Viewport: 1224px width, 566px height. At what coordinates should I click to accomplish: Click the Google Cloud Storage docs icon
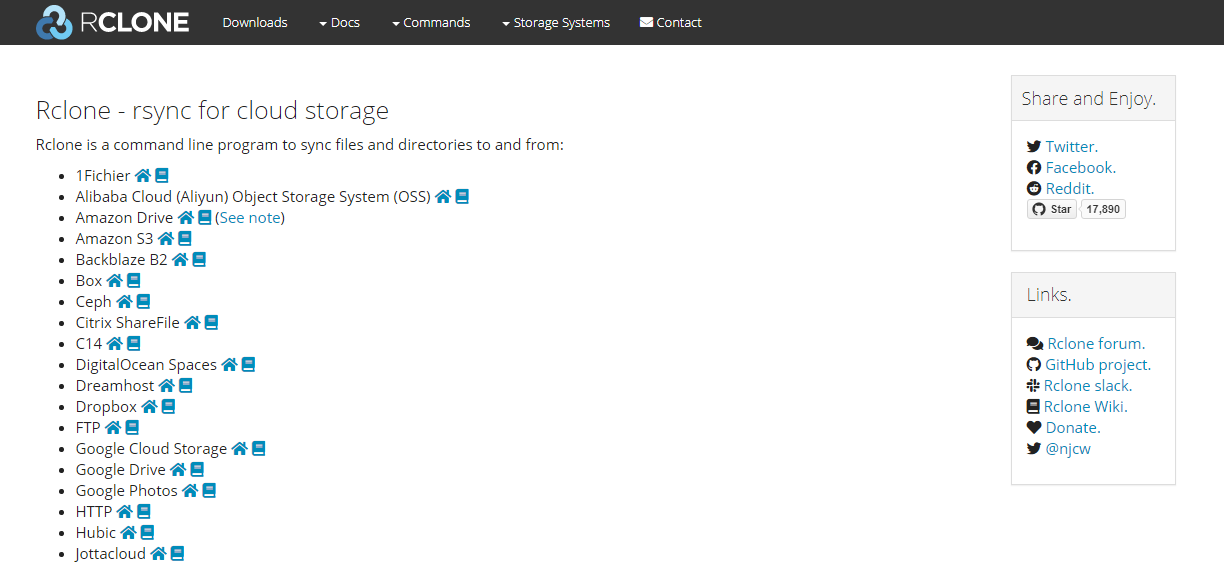coord(258,449)
